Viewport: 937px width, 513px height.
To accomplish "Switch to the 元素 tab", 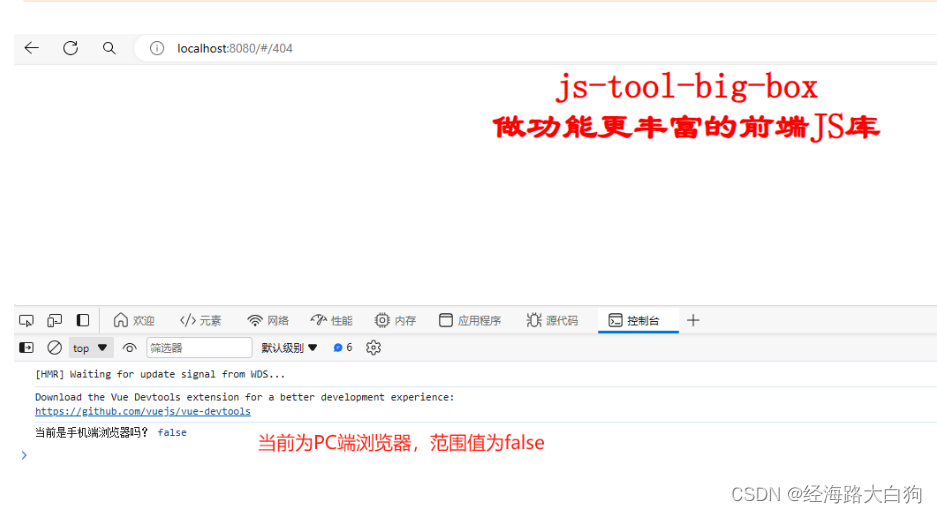I will click(201, 321).
